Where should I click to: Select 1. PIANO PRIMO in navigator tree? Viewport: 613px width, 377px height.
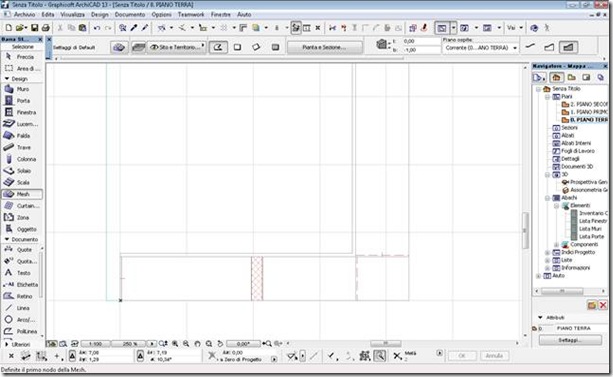[585, 112]
